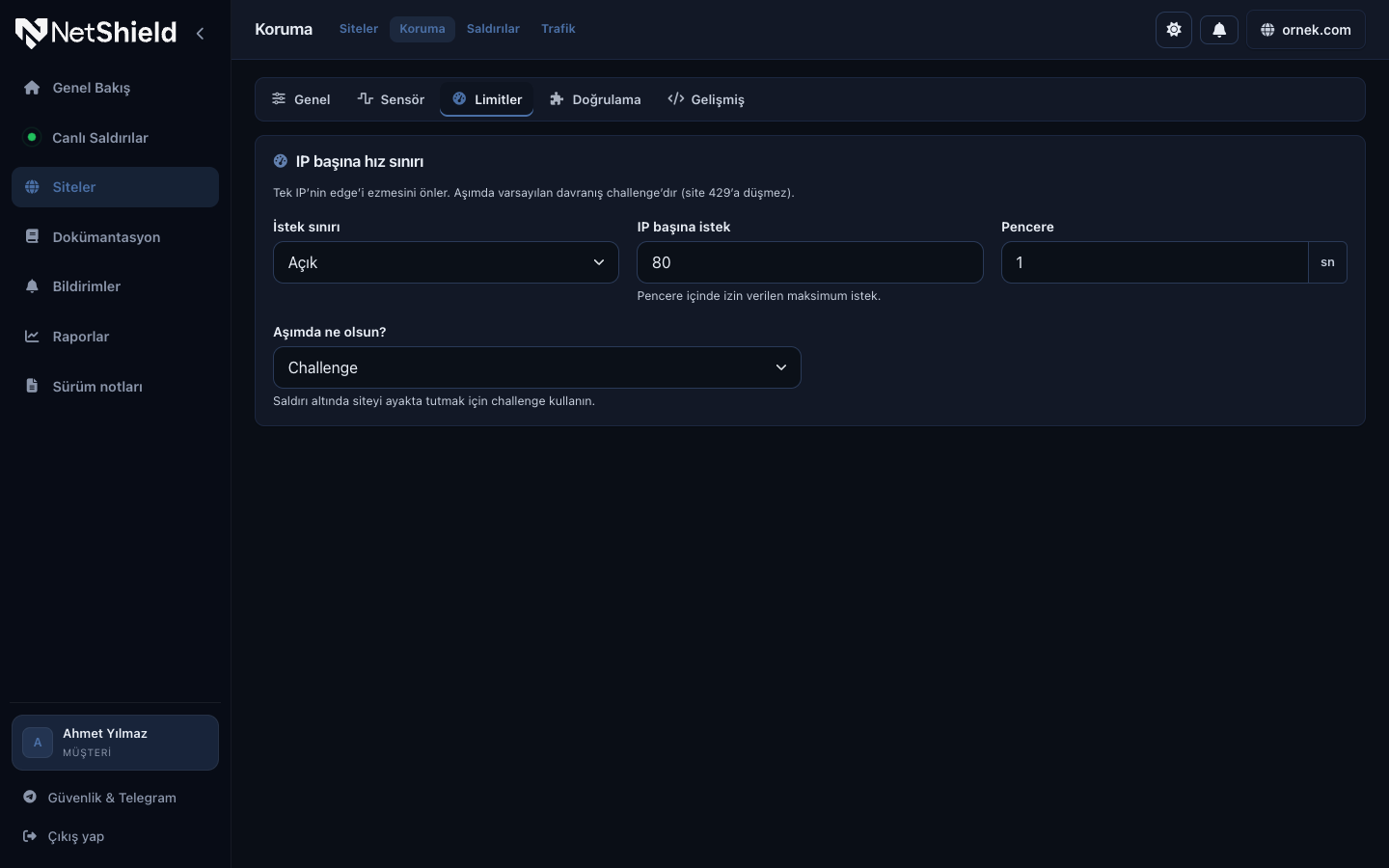Click the document icon beside Sürüm notları
1389x868 pixels.
[x=32, y=386]
